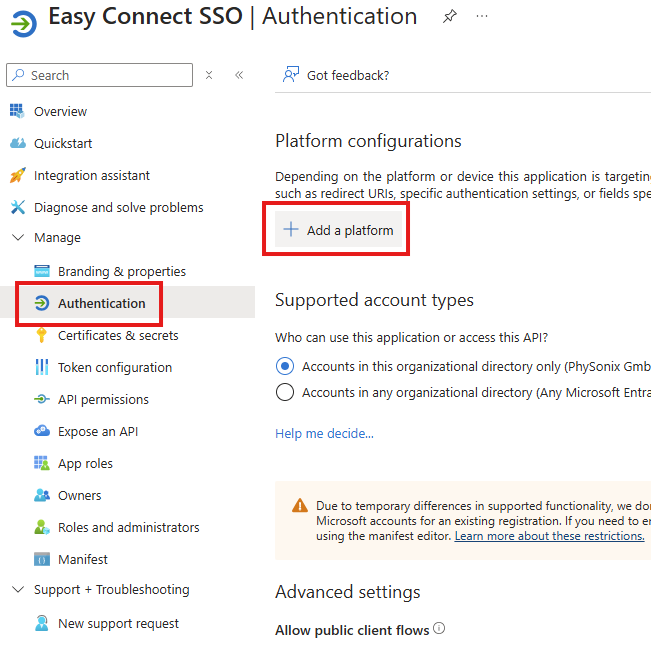Screen dimensions: 651x645
Task: Open Integration assistant
Action: (x=92, y=176)
